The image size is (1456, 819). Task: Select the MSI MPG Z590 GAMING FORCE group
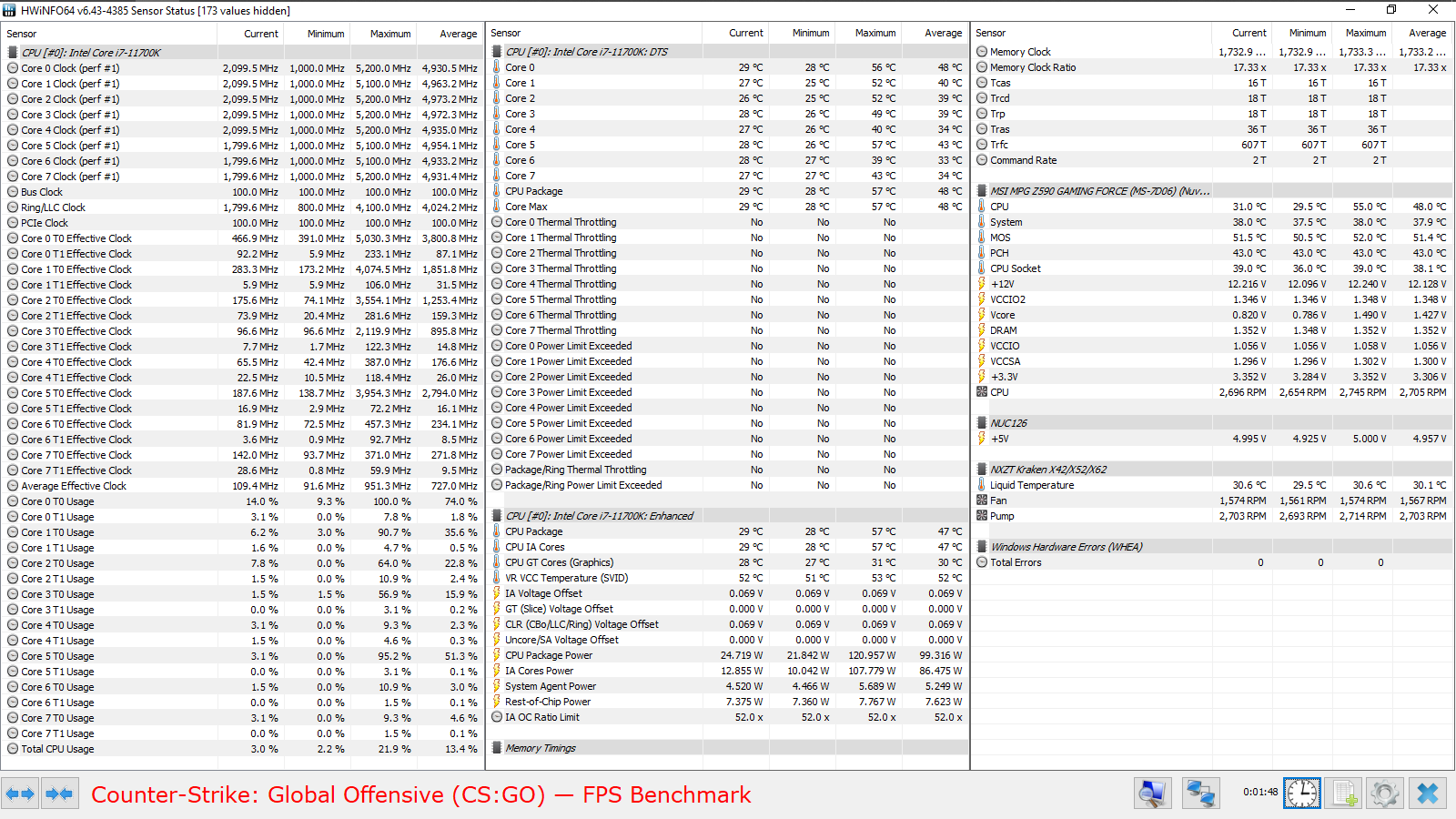click(1212, 191)
